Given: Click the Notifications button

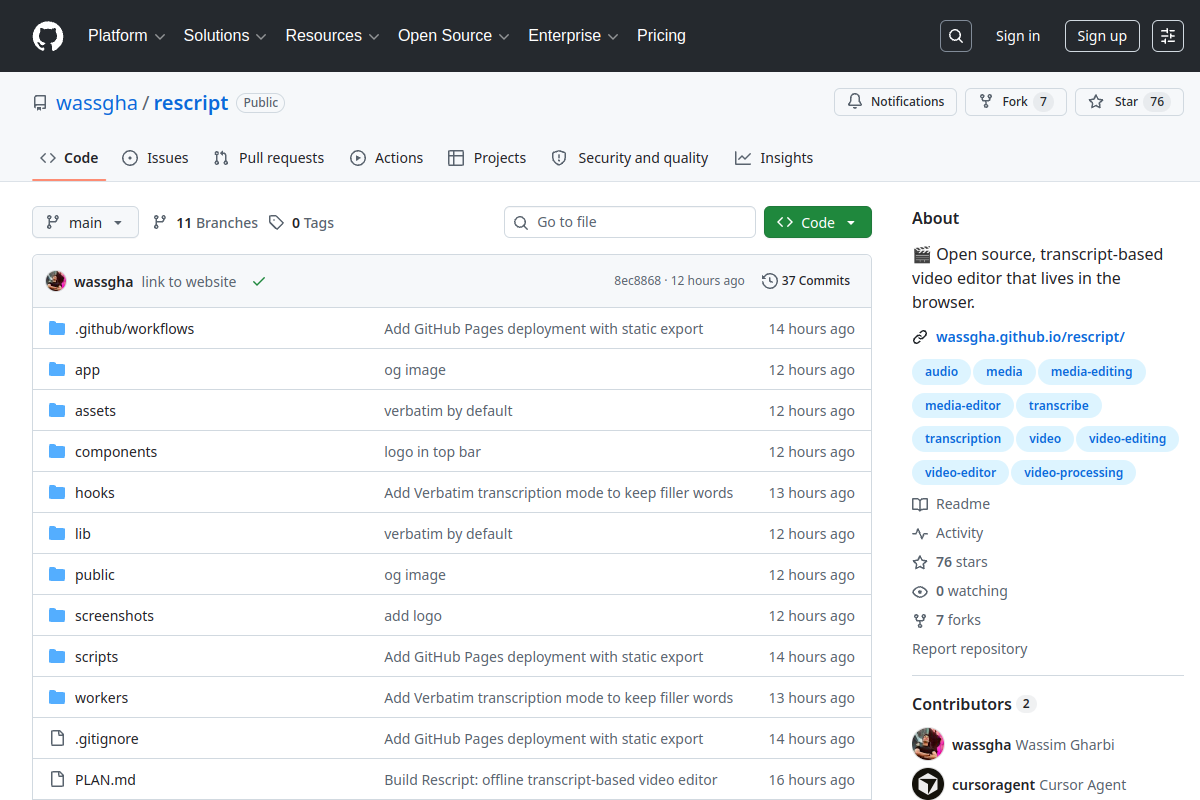Looking at the screenshot, I should pyautogui.click(x=895, y=102).
